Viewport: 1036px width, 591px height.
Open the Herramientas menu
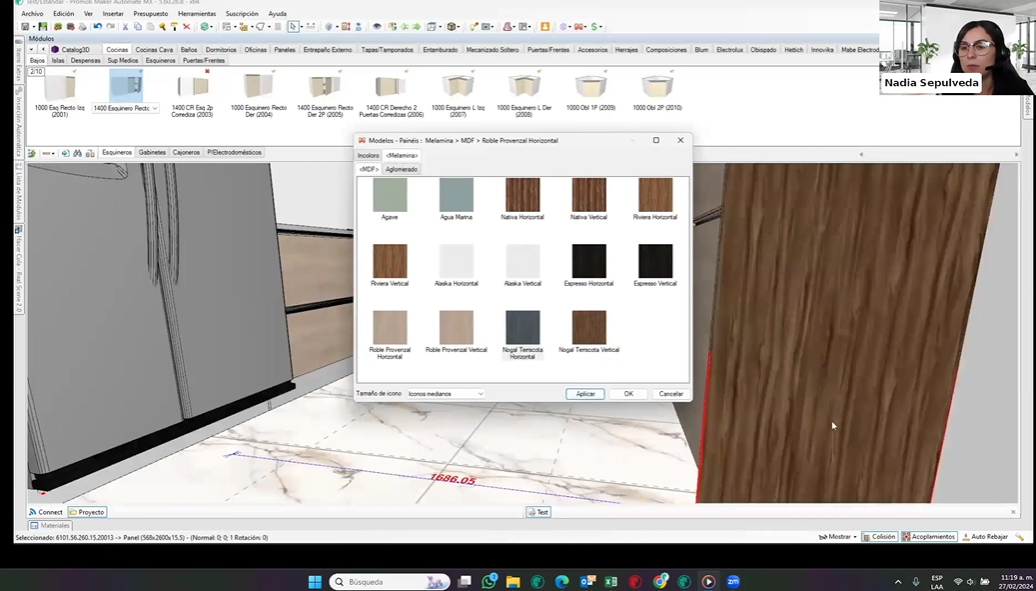(x=197, y=14)
